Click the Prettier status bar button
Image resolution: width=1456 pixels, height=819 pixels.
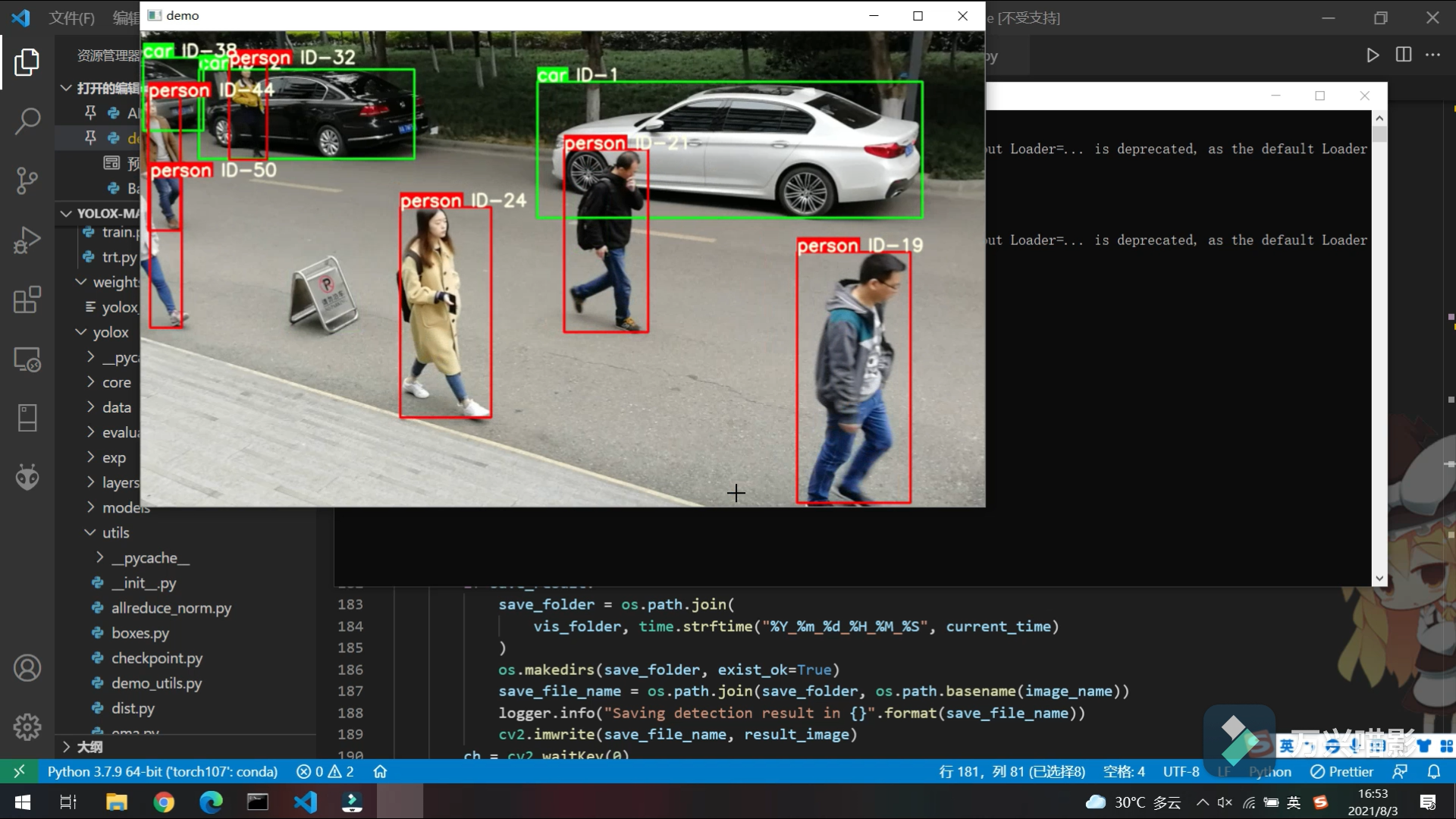(x=1341, y=771)
